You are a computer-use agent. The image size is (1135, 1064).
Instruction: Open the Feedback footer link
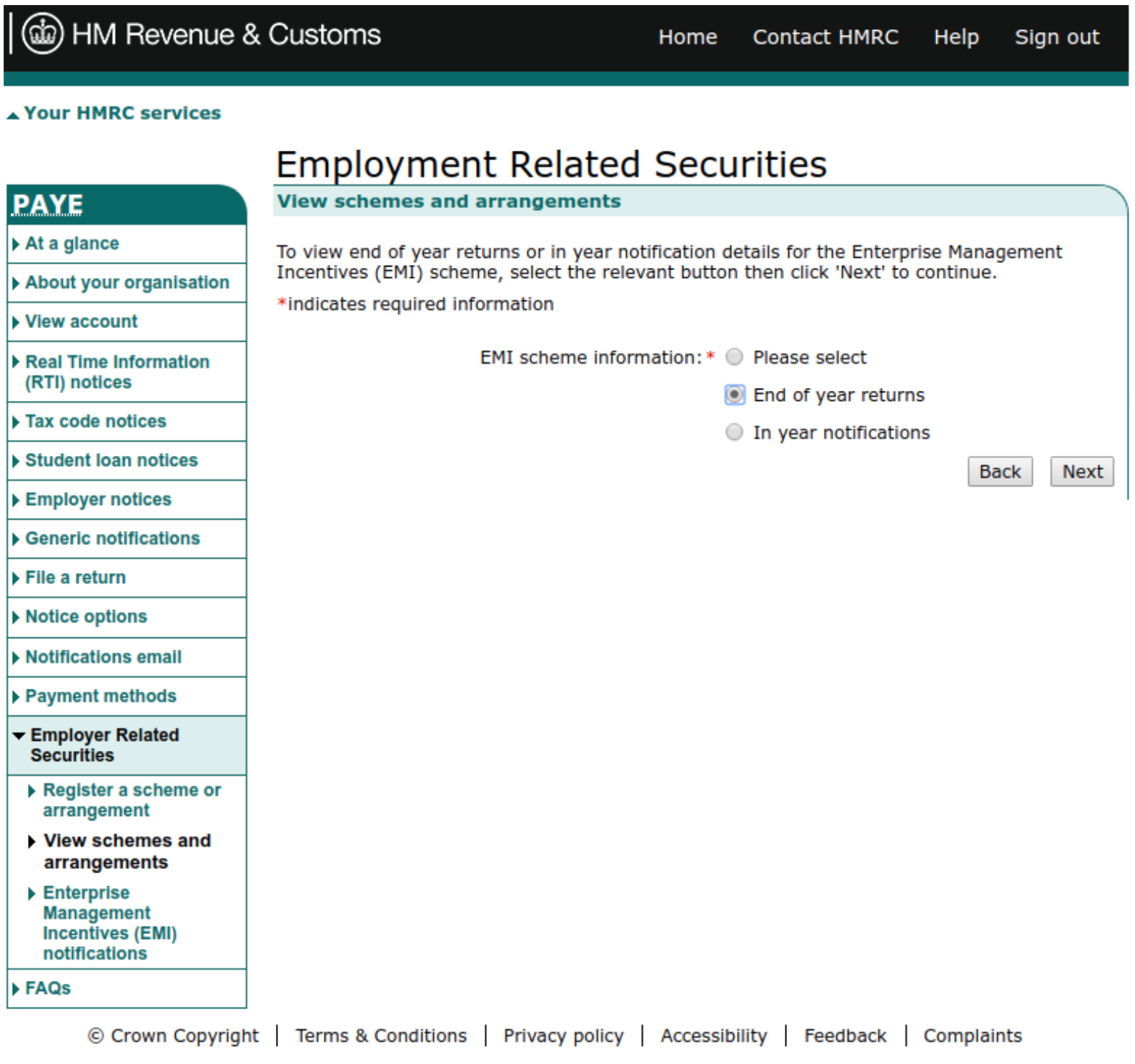pos(845,1036)
